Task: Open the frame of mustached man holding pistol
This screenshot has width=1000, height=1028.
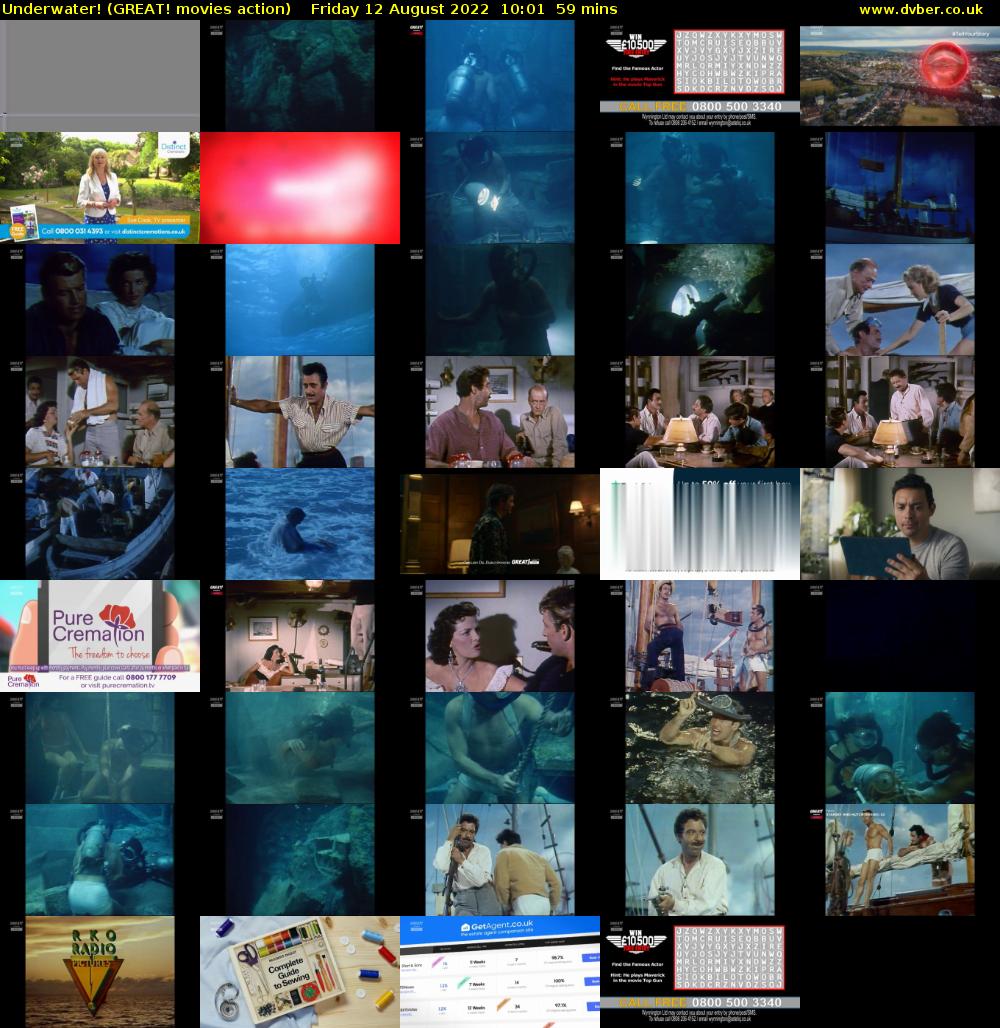Action: [700, 860]
